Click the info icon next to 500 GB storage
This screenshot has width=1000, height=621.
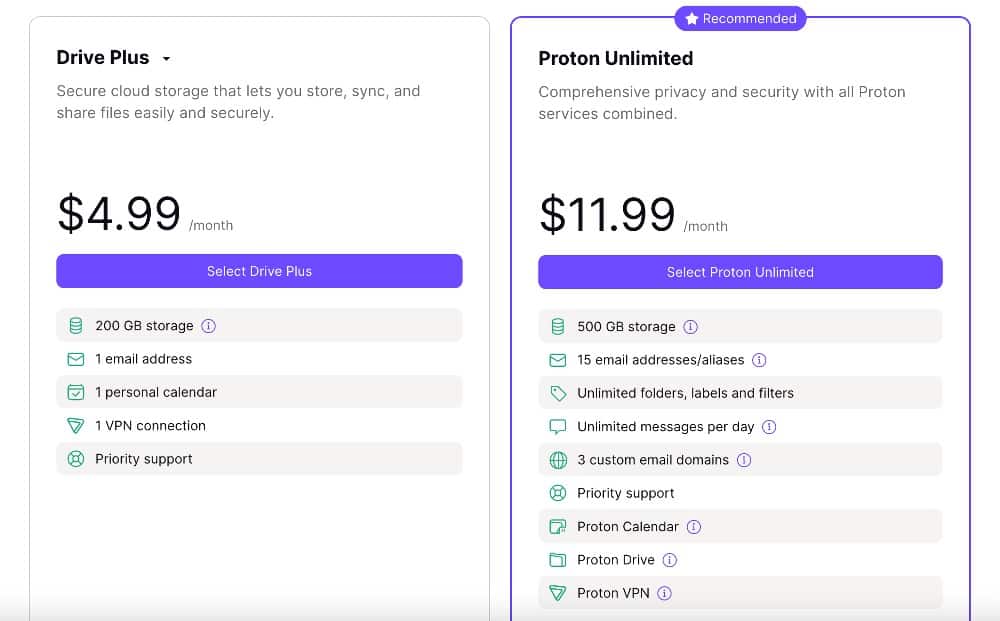[x=691, y=327]
